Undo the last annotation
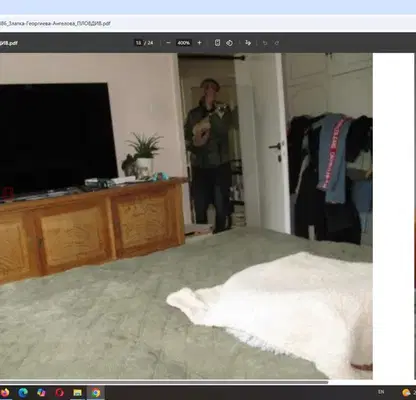This screenshot has height=400, width=416. 265,43
